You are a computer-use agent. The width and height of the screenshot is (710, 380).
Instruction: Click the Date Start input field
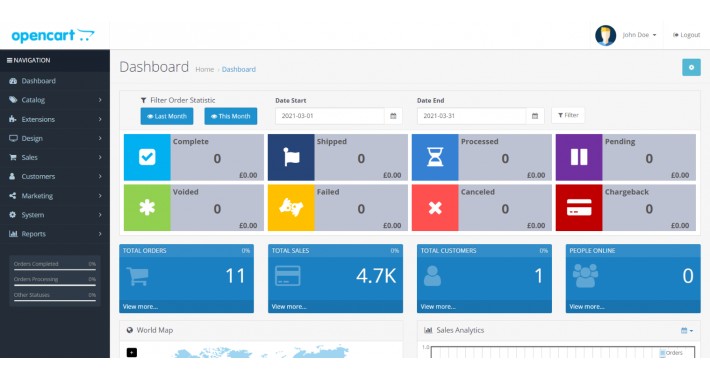(x=330, y=116)
